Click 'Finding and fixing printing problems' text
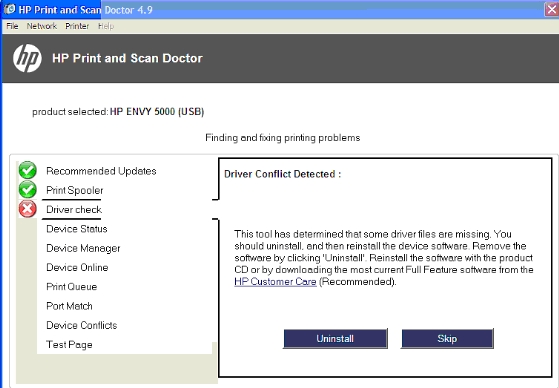The height and width of the screenshot is (388, 559). point(282,138)
